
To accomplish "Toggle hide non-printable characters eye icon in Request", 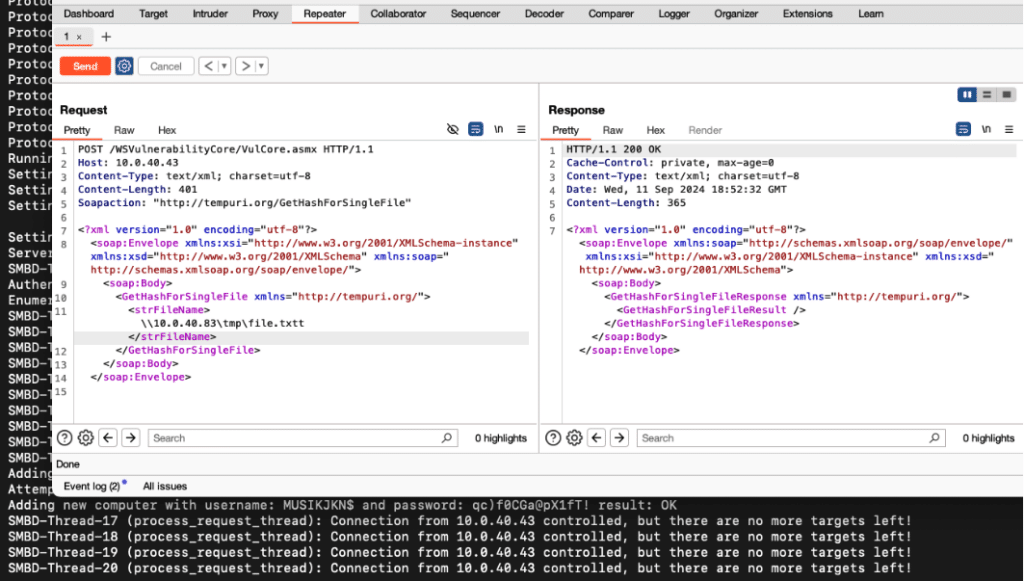I will [x=453, y=129].
